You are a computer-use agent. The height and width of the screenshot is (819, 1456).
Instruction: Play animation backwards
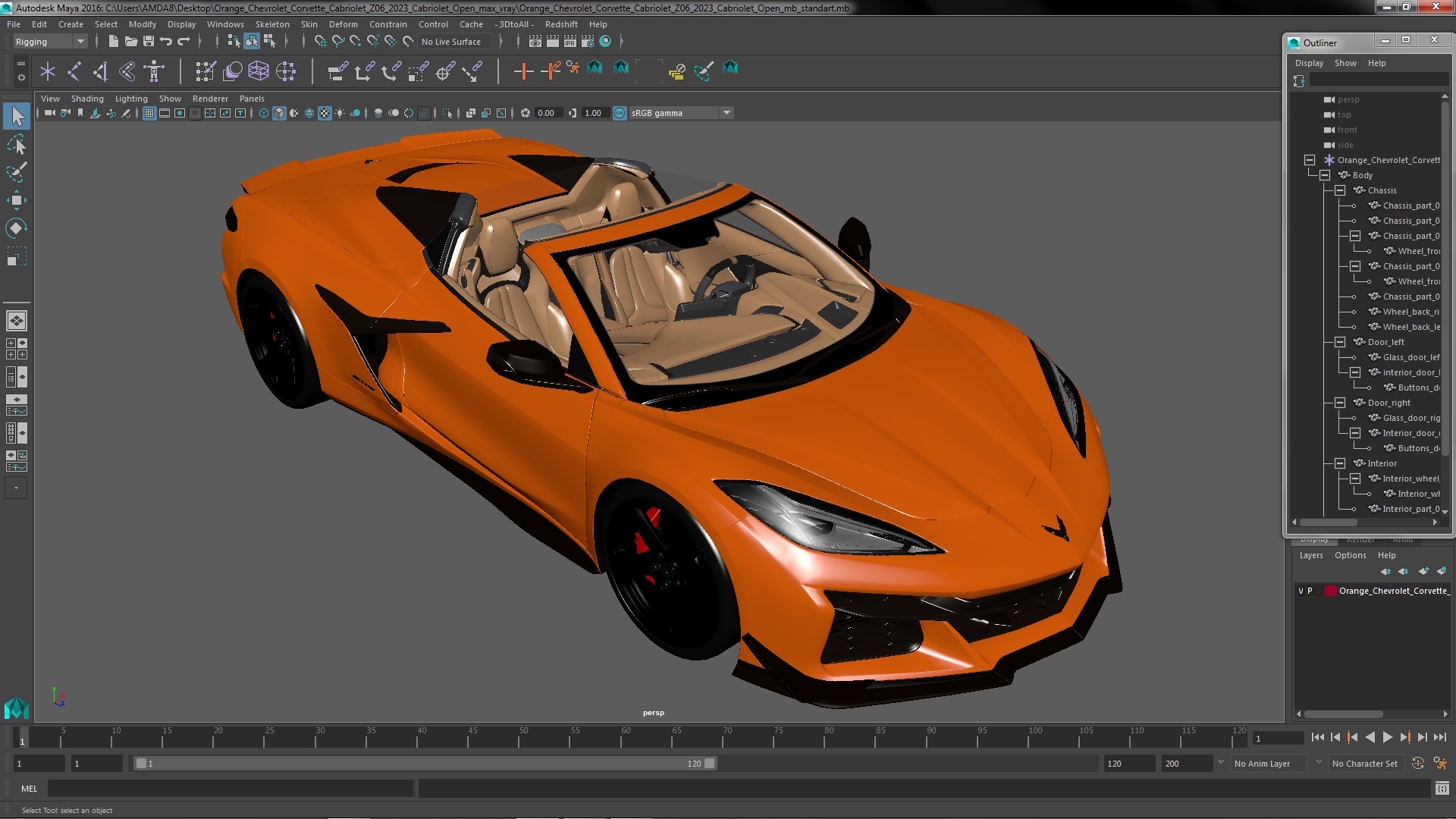click(x=1370, y=737)
